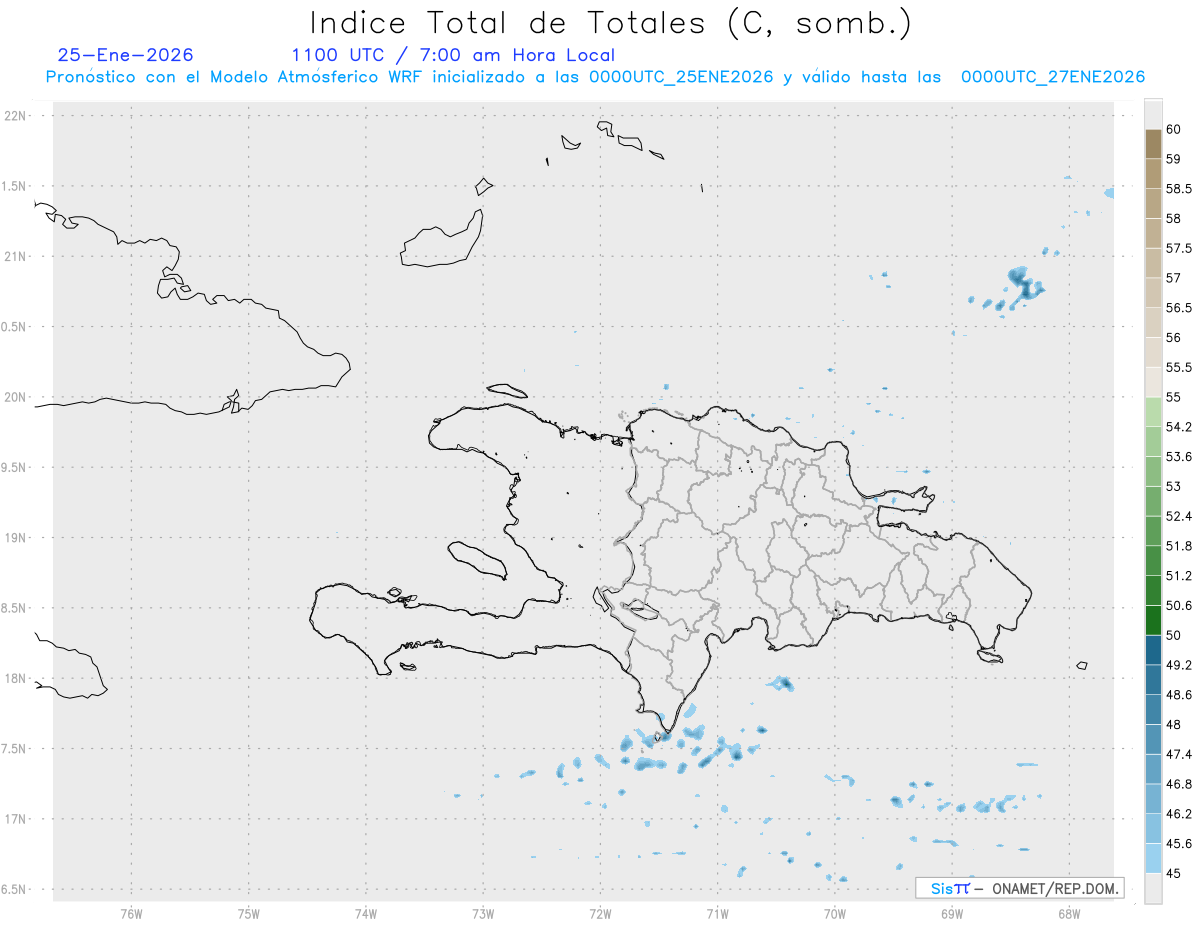Click the longitude label "76W"

pos(131,913)
